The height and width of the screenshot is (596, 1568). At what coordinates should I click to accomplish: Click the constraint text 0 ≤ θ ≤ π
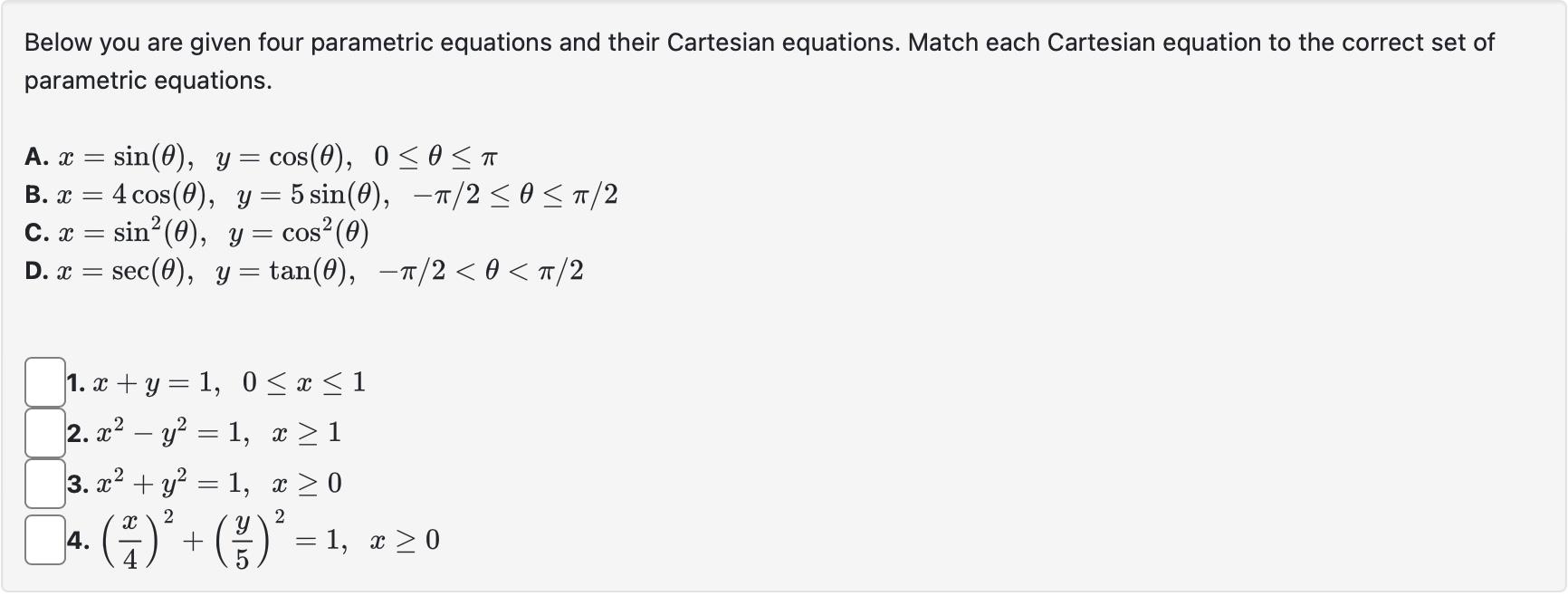435,156
